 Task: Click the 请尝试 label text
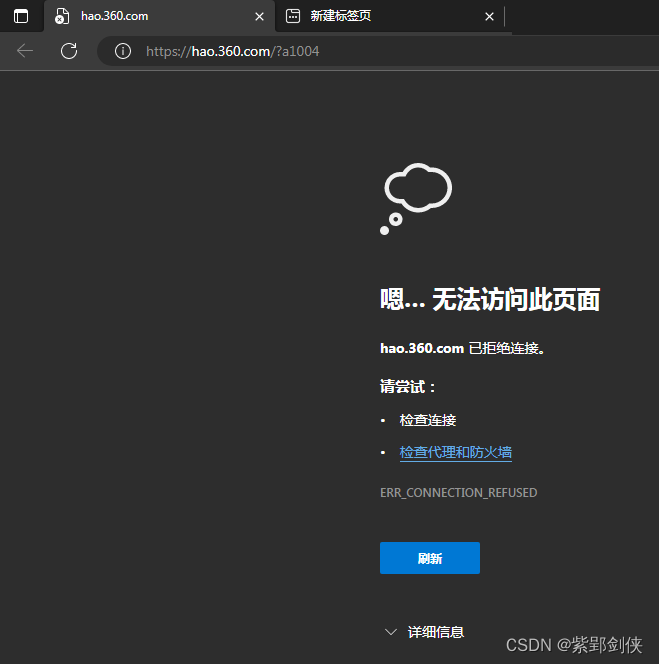[x=407, y=386]
